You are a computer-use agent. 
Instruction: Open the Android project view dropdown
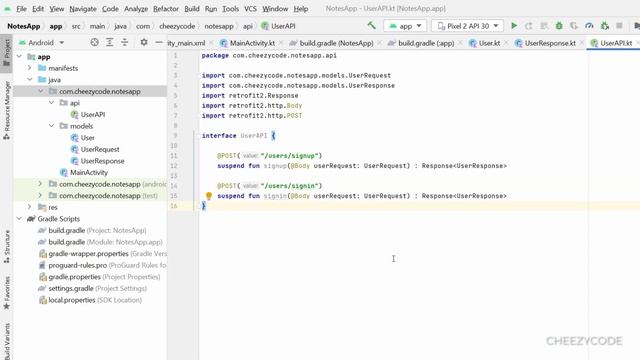tap(41, 42)
